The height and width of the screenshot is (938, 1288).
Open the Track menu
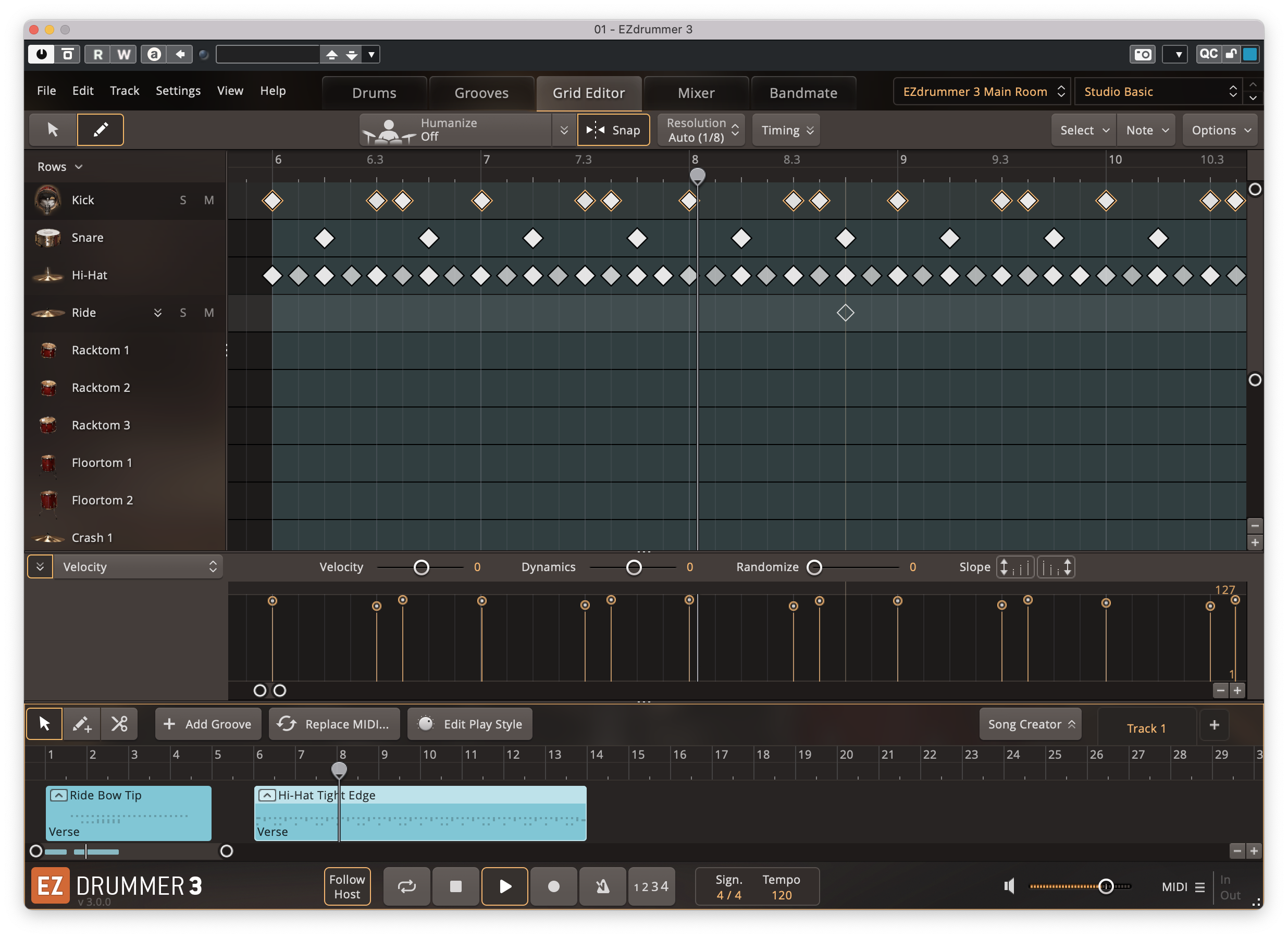(x=125, y=90)
